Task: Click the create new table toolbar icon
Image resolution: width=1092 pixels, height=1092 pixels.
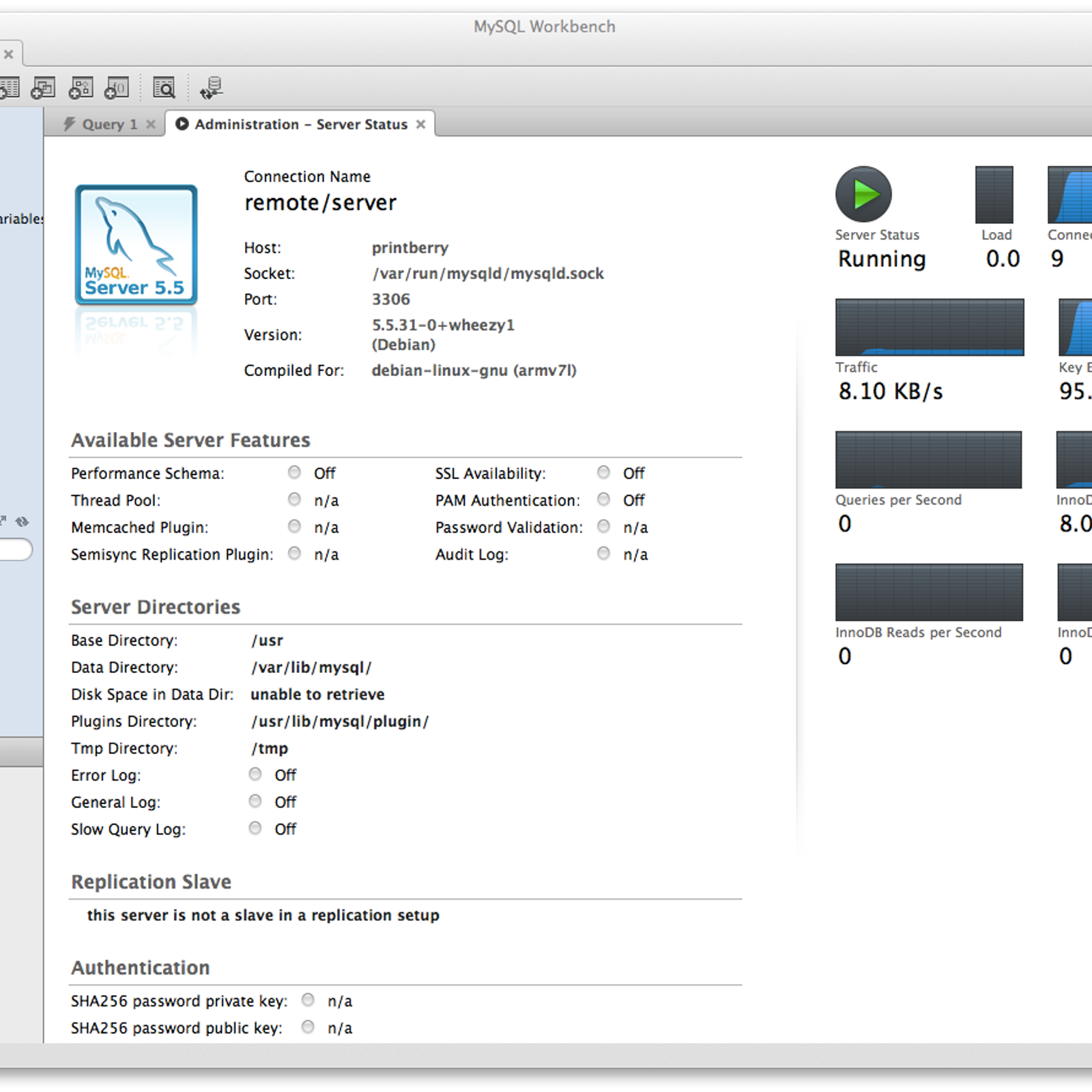Action: pos(8,88)
